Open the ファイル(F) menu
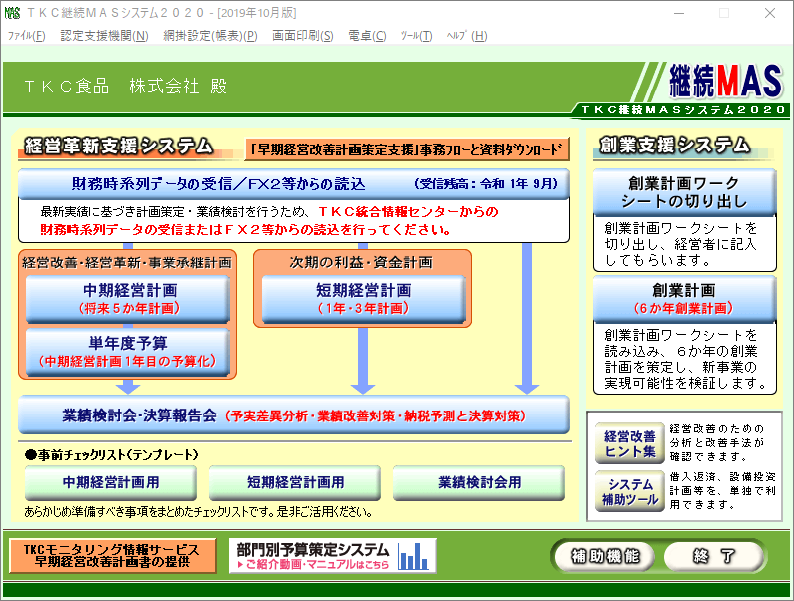794x601 pixels. [26, 36]
